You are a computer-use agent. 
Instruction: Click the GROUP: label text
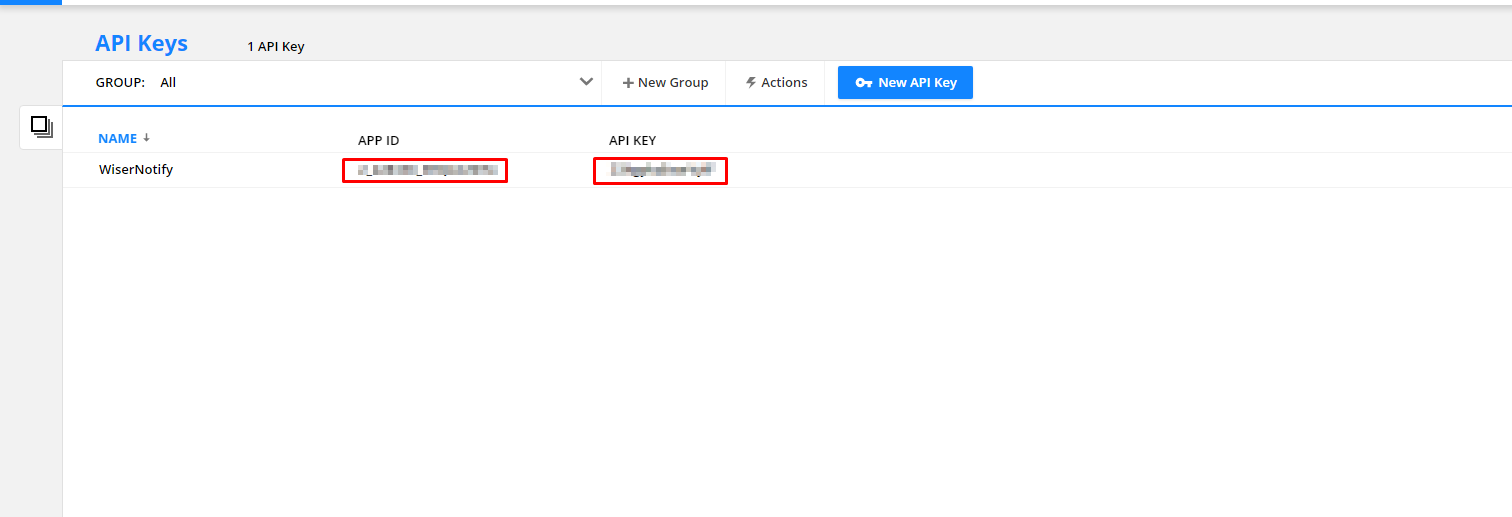120,83
